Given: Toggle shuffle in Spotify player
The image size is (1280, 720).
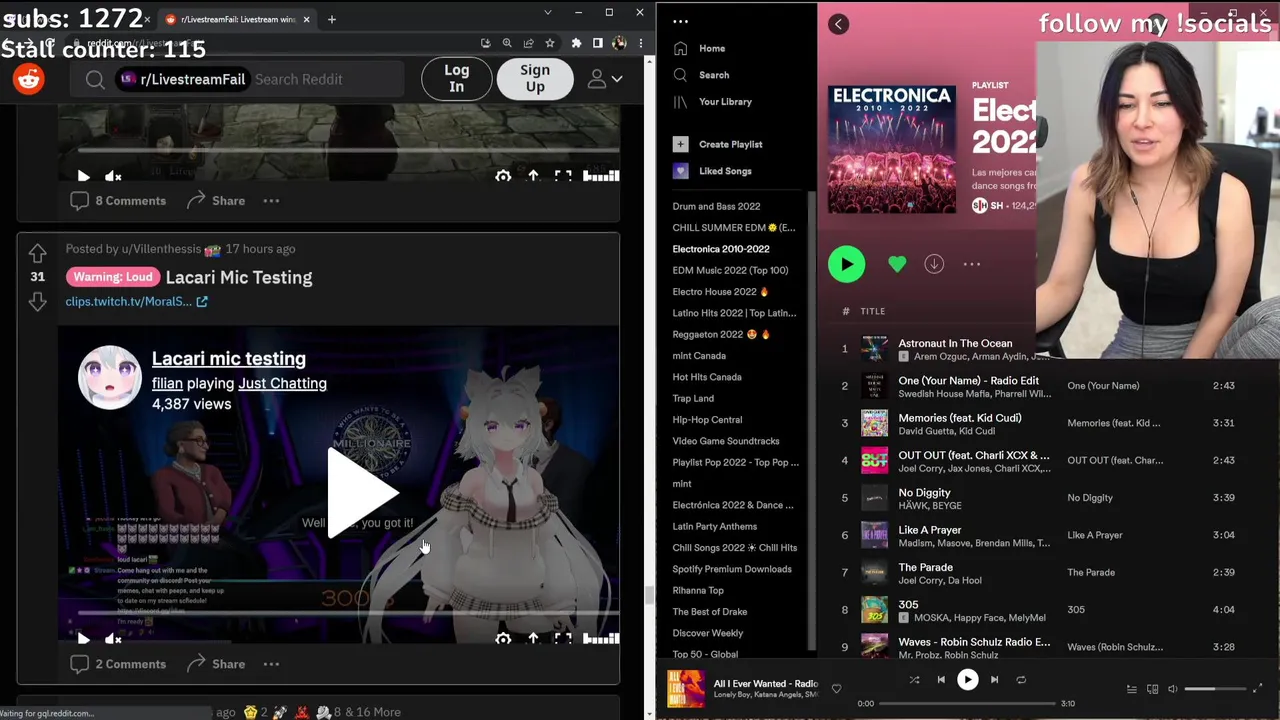Looking at the screenshot, I should pyautogui.click(x=914, y=680).
